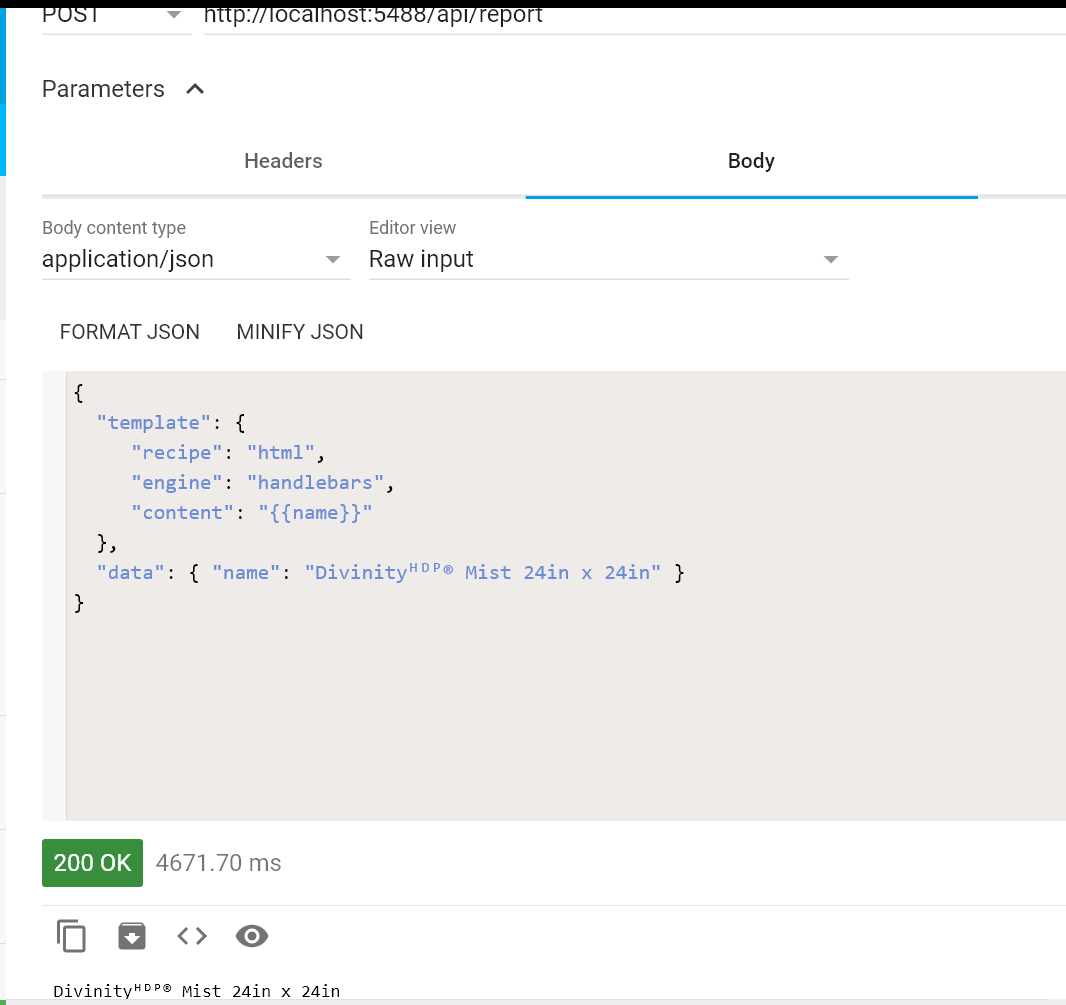Screen dimensions: 1066x1005
Task: Click the Parameters heading label
Action: 103,89
